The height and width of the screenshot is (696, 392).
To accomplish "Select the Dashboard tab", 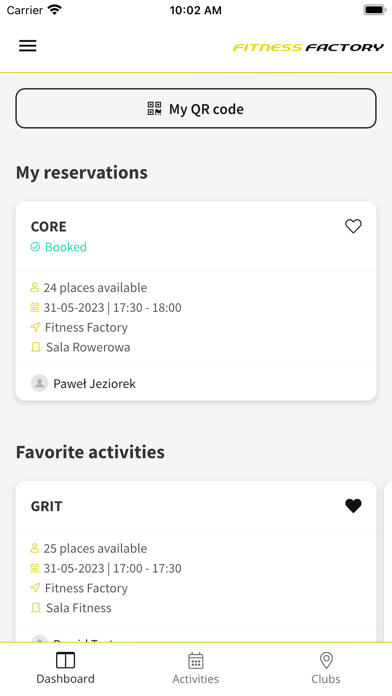I will (65, 668).
